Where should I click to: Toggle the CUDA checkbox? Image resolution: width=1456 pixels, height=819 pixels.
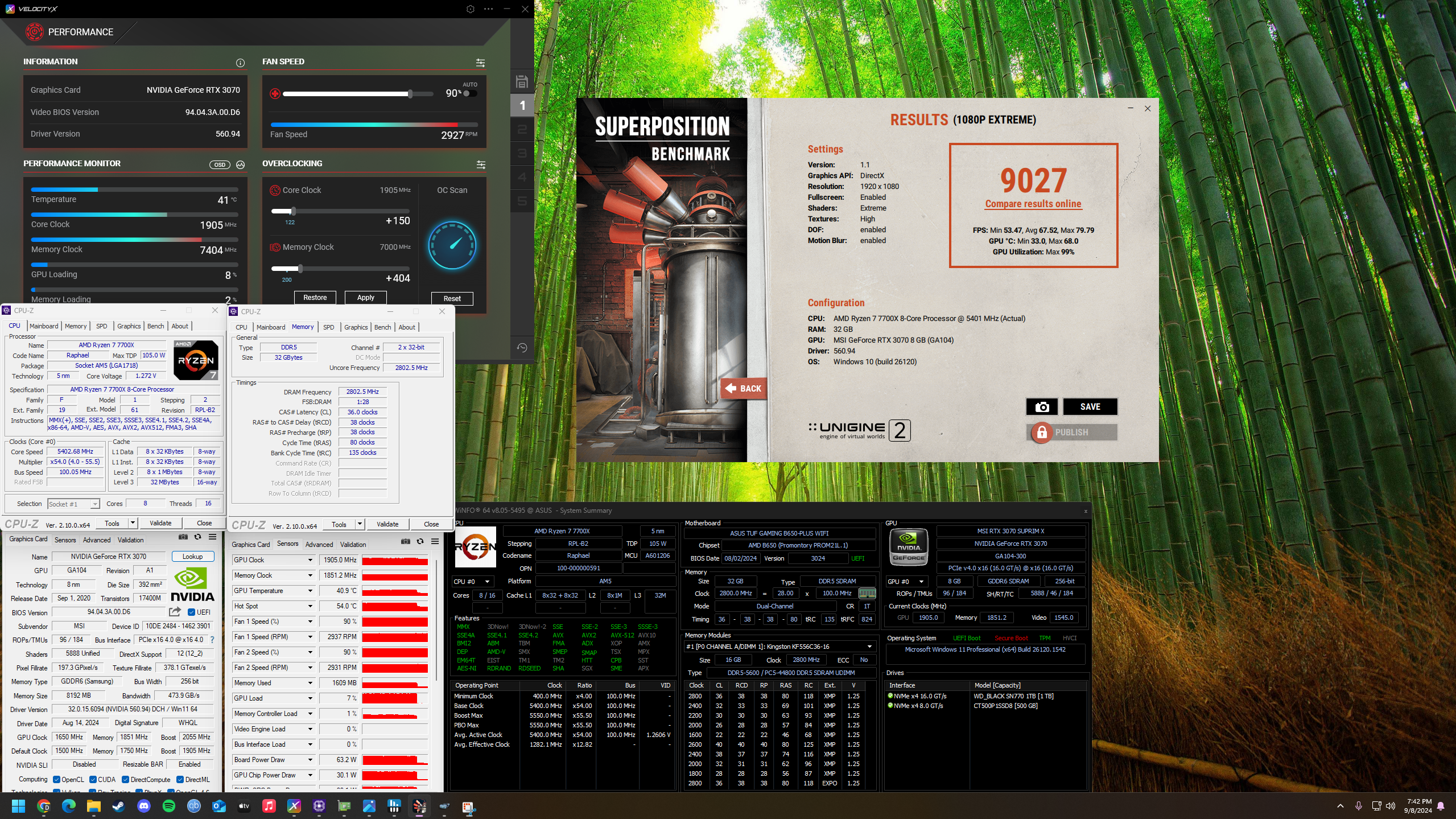click(x=92, y=780)
